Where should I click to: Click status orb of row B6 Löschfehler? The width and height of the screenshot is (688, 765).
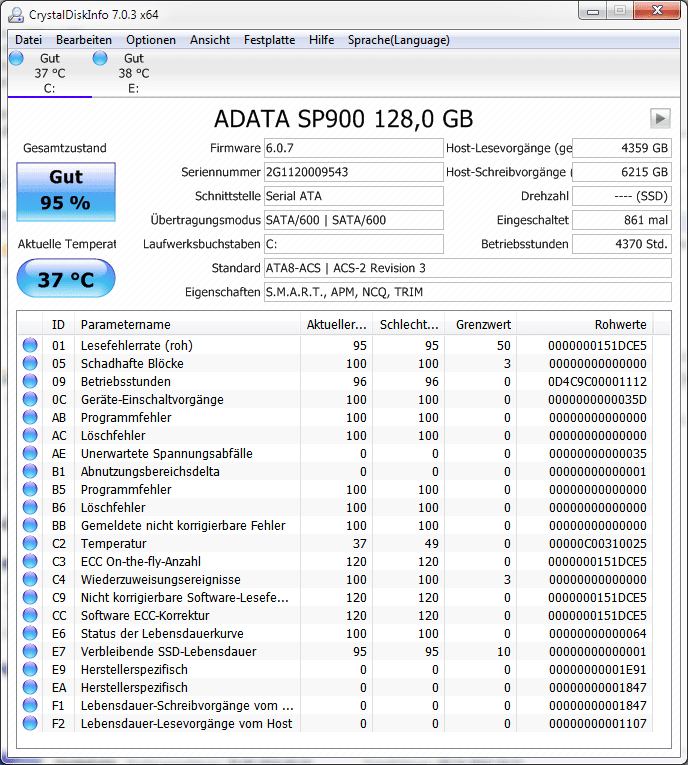[x=30, y=507]
